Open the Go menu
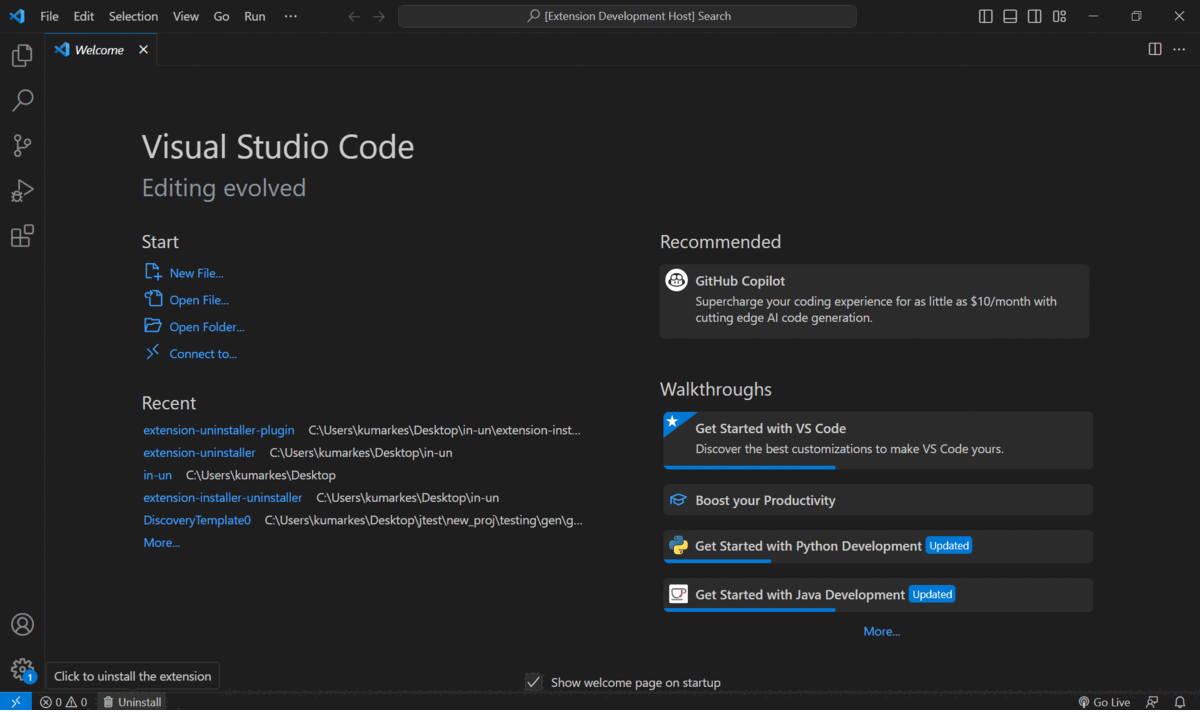This screenshot has height=712, width=1200. tap(222, 16)
